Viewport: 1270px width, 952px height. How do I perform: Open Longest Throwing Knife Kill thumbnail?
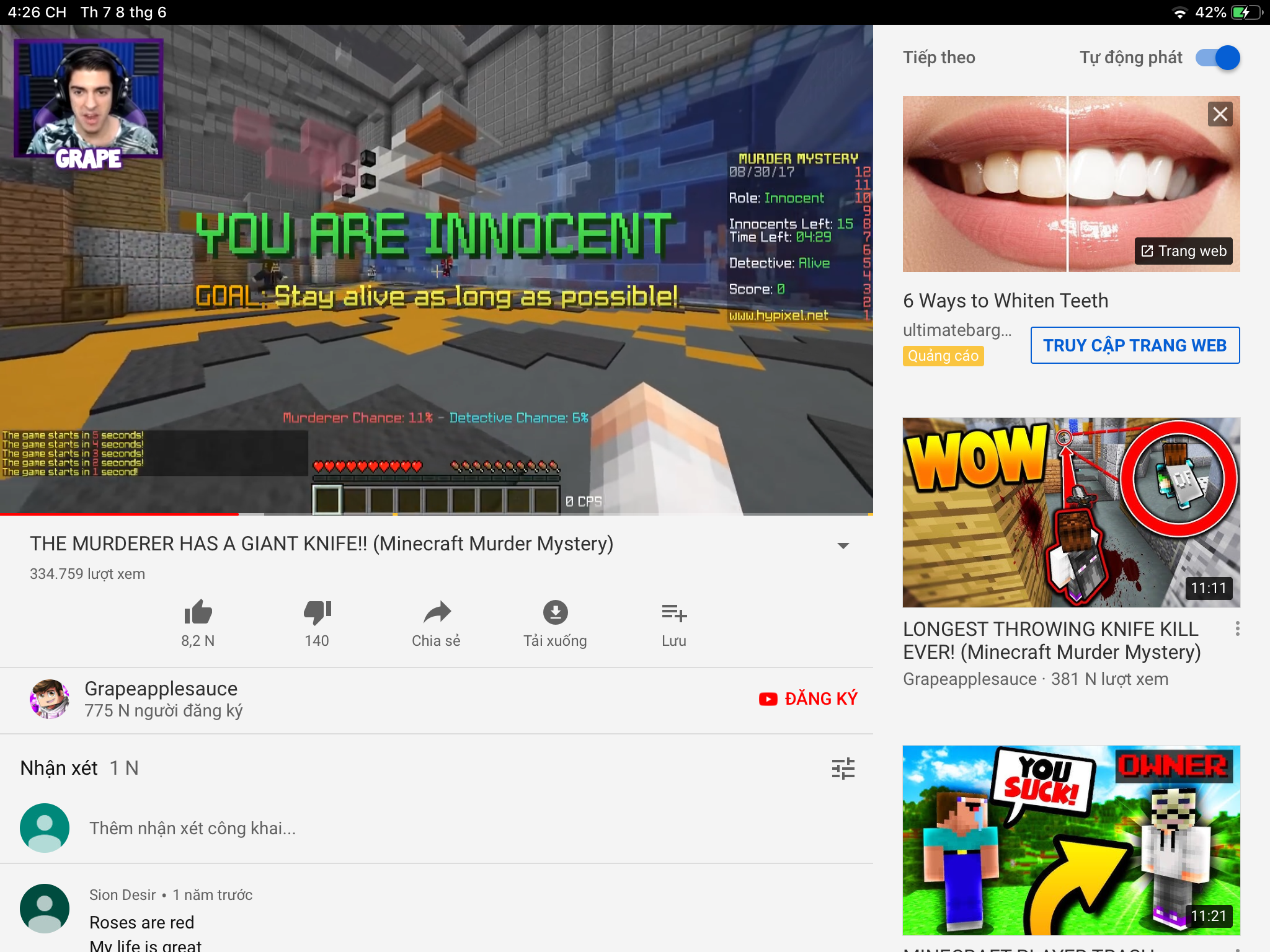pos(1072,513)
